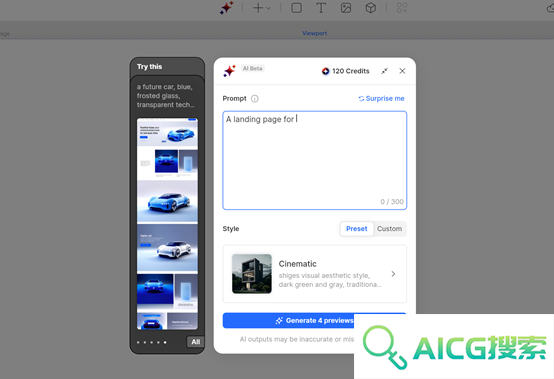The height and width of the screenshot is (379, 554).
Task: Click the last pagination dot in Try this
Action: (165, 342)
